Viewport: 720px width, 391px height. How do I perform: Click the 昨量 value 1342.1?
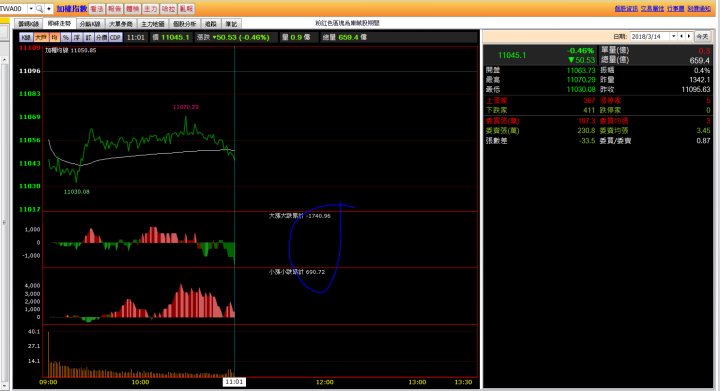click(x=700, y=80)
